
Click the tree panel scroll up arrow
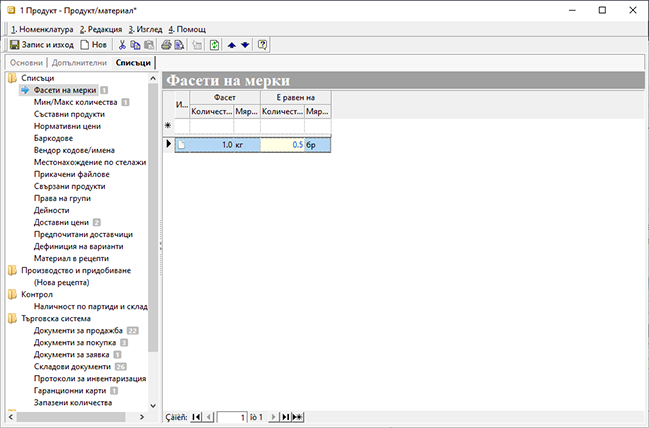coord(153,78)
